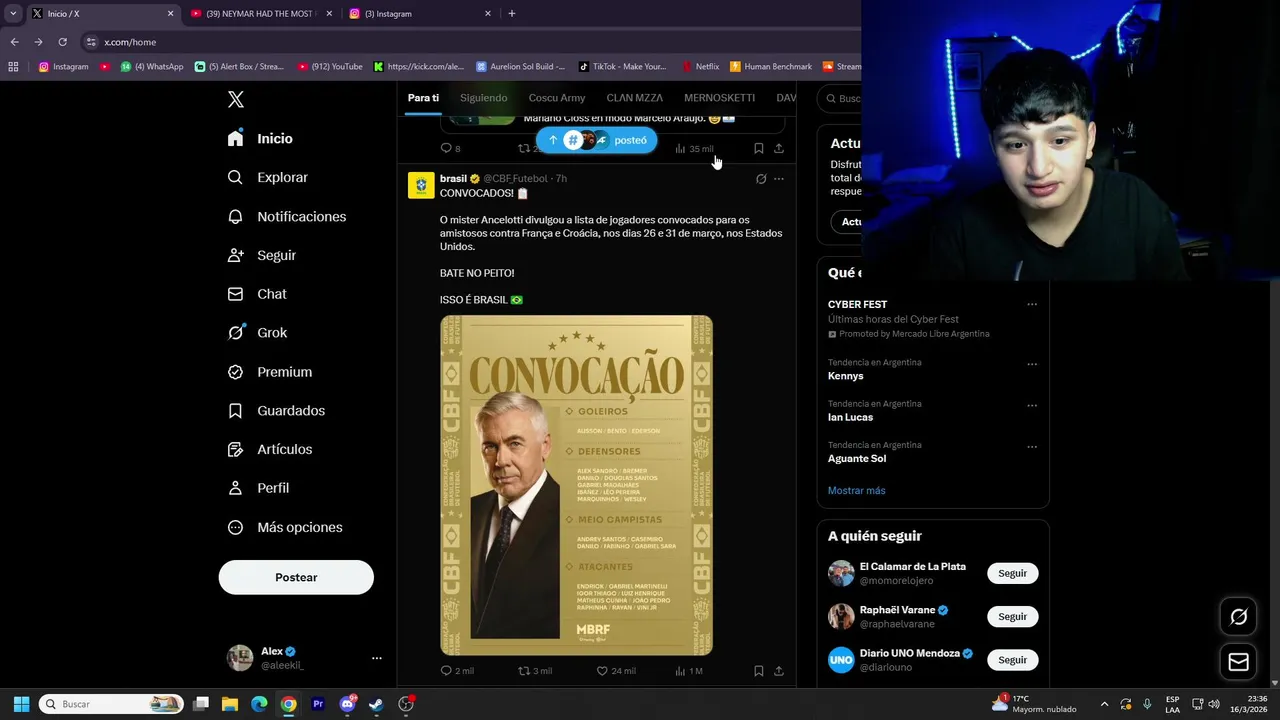Open Más opciones in sidebar

285,527
